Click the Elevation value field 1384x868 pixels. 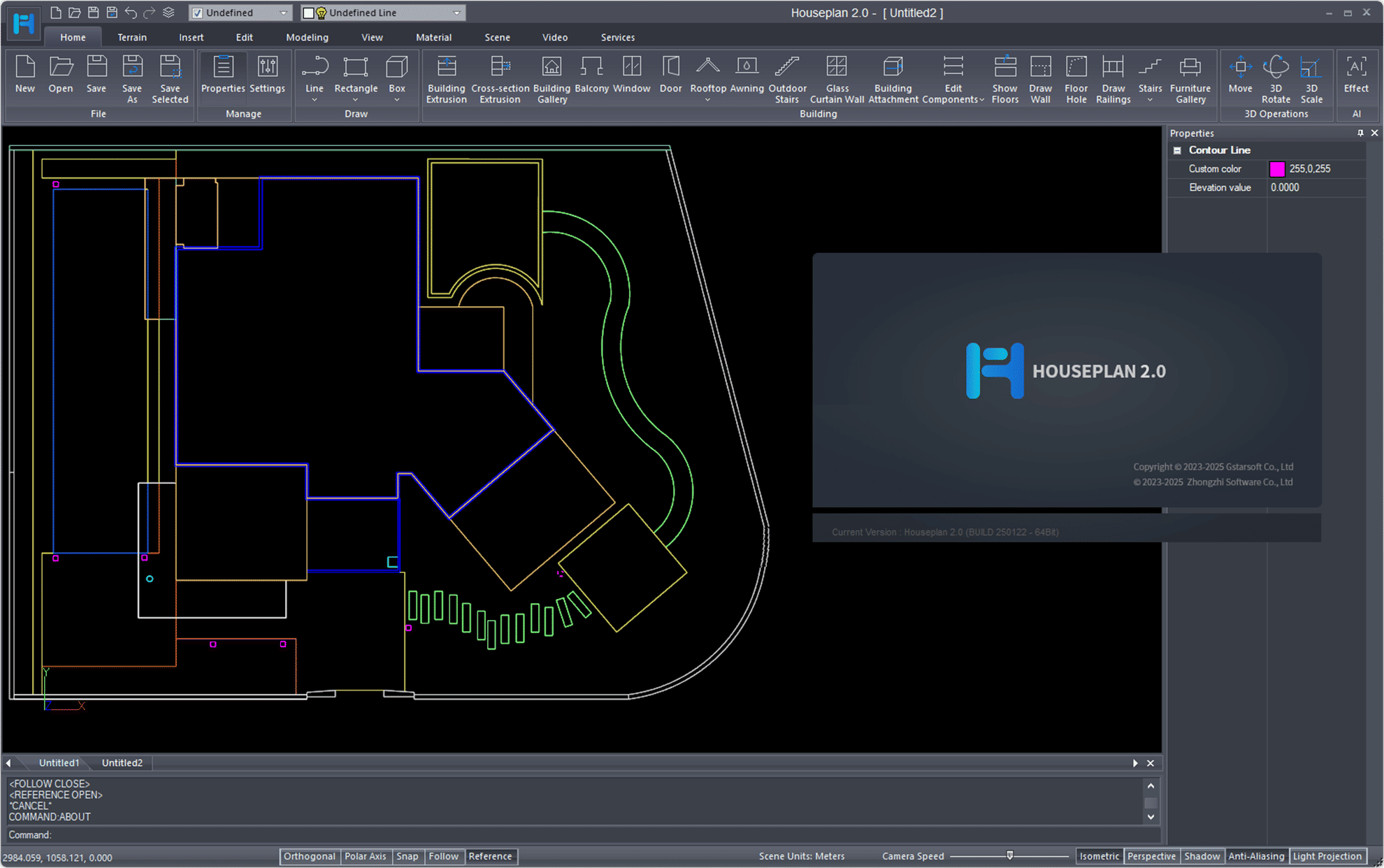click(x=1316, y=187)
